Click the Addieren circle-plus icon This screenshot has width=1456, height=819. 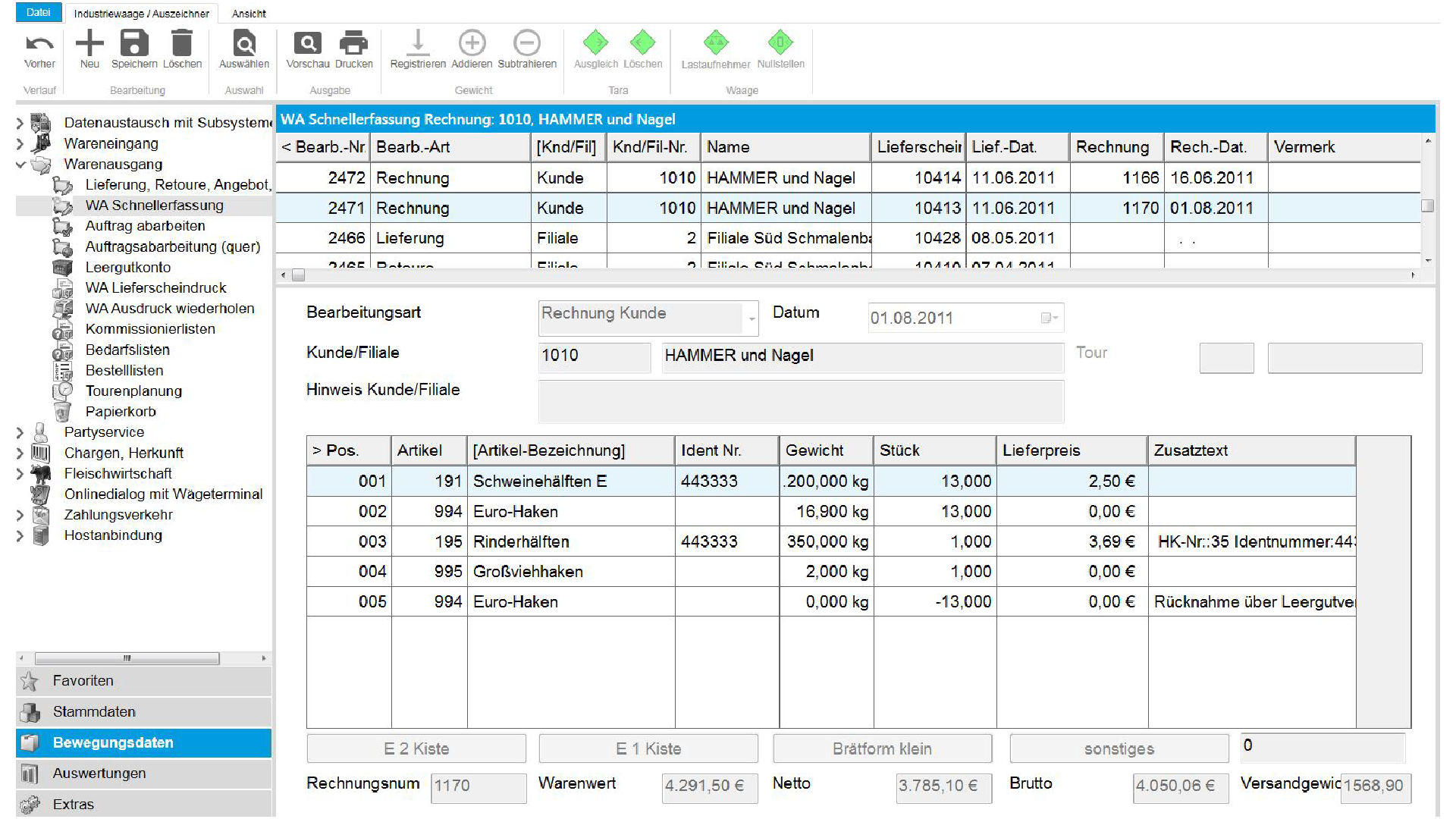pyautogui.click(x=472, y=43)
